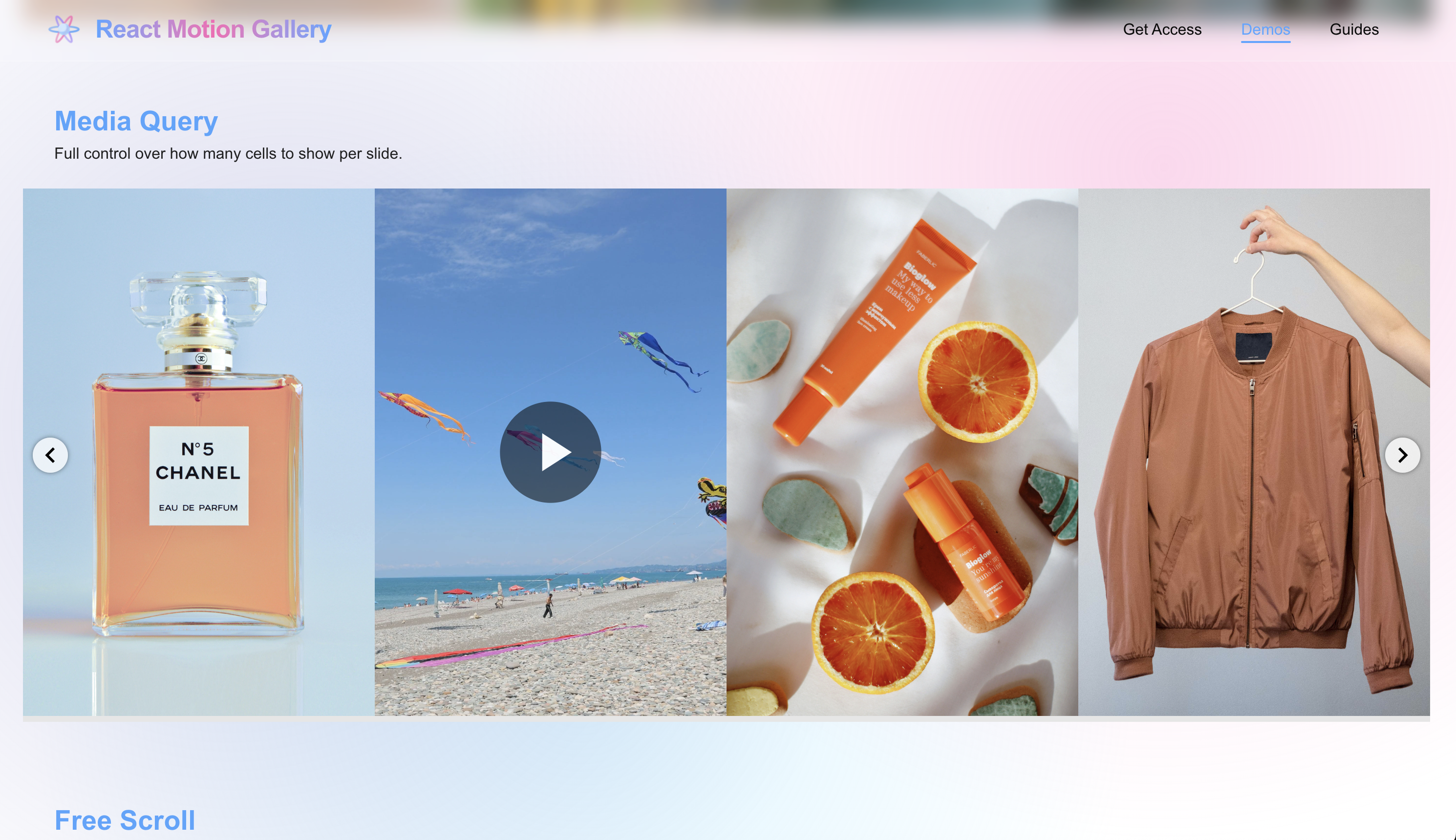Viewport: 1456px width, 840px height.
Task: Click the Free Scroll heading
Action: pyautogui.click(x=125, y=820)
